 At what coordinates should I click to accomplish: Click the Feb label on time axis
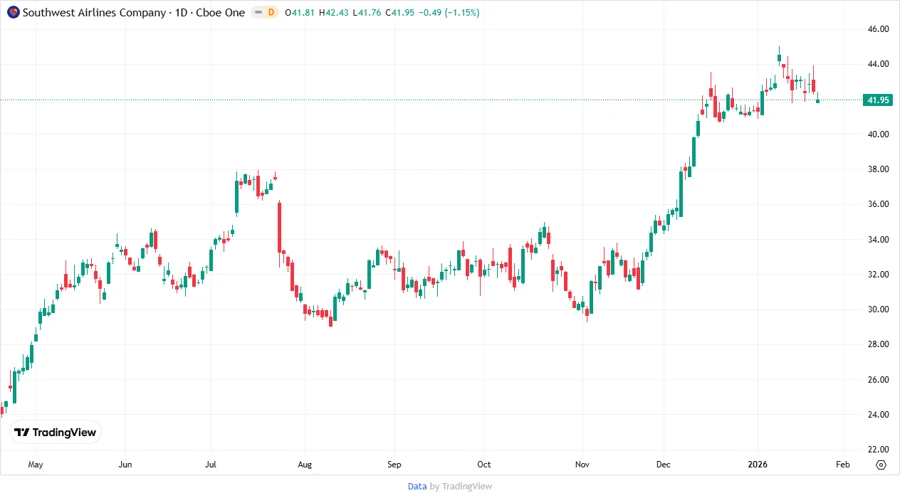coord(843,464)
